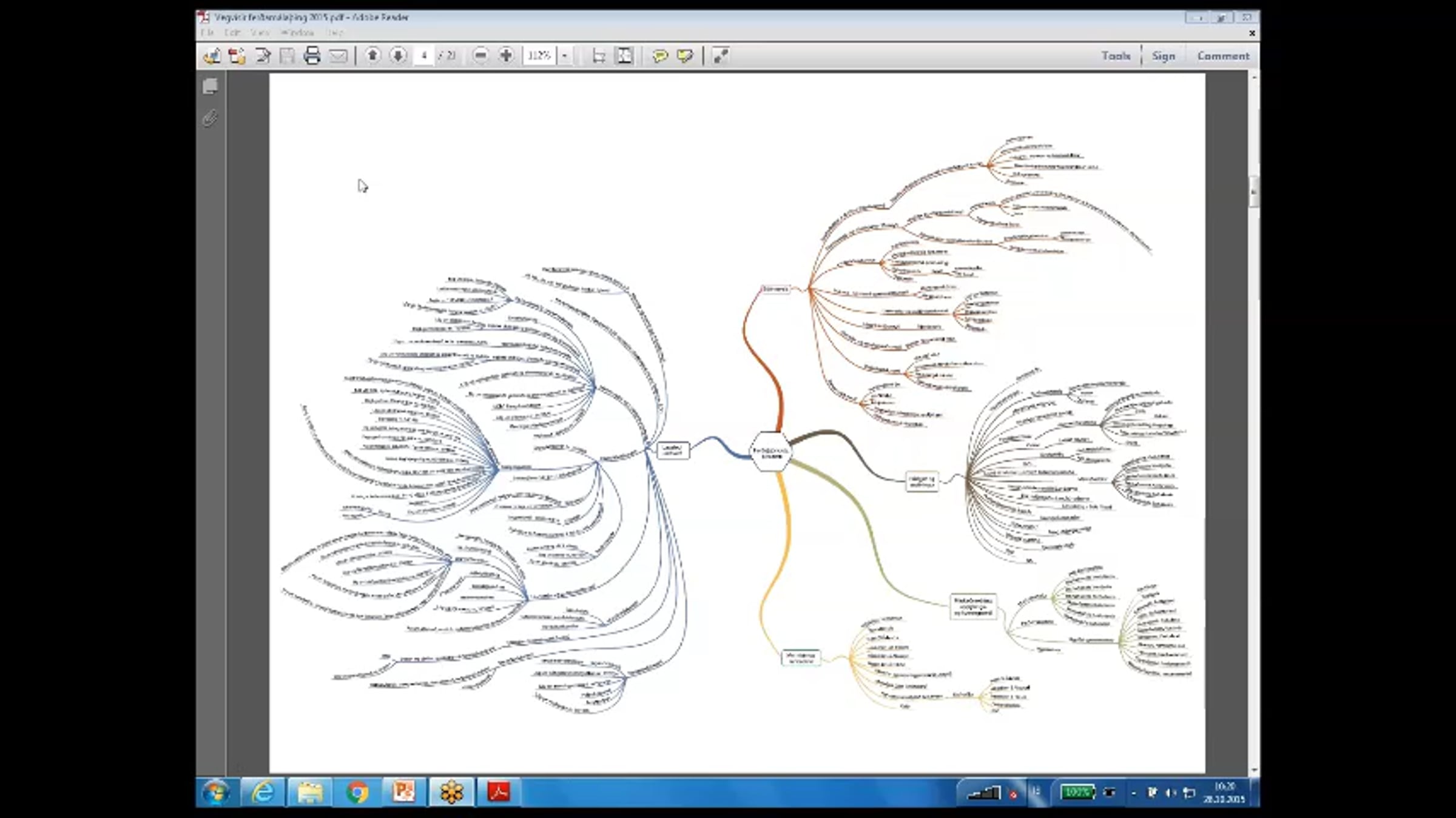
Task: Expand the Comment pane
Action: pyautogui.click(x=1223, y=56)
